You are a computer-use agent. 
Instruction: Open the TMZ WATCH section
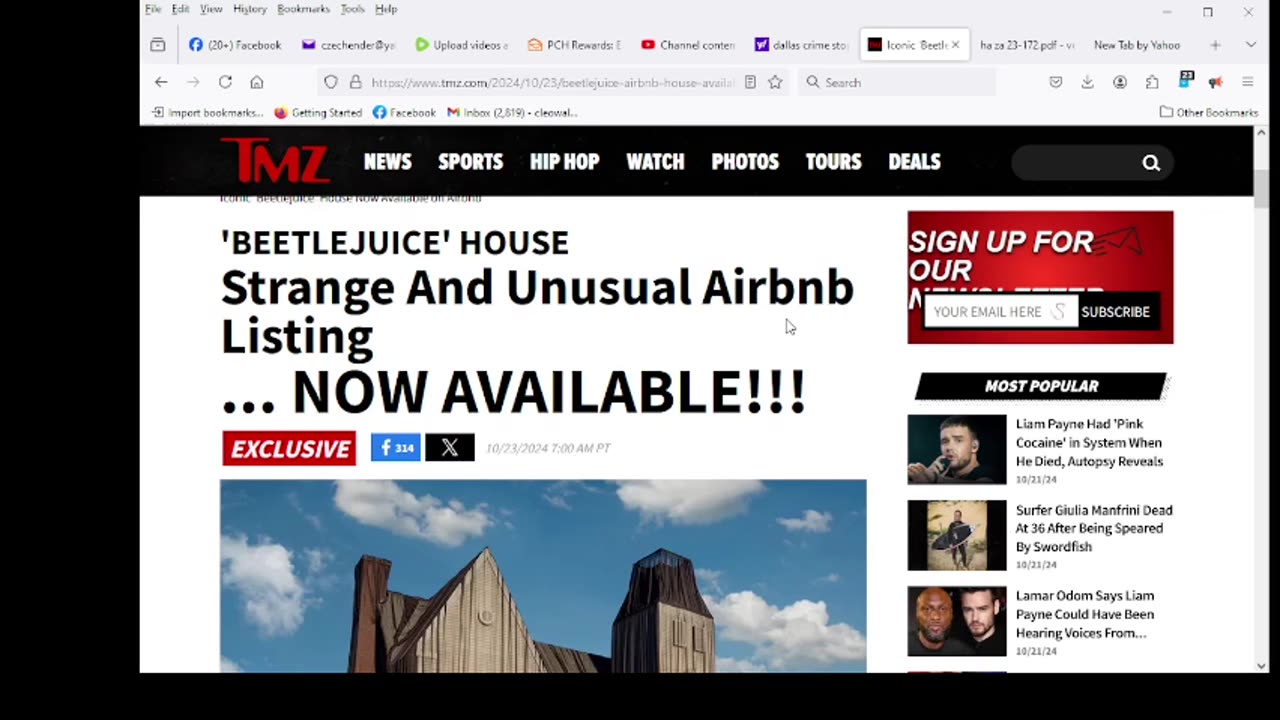[x=655, y=162]
